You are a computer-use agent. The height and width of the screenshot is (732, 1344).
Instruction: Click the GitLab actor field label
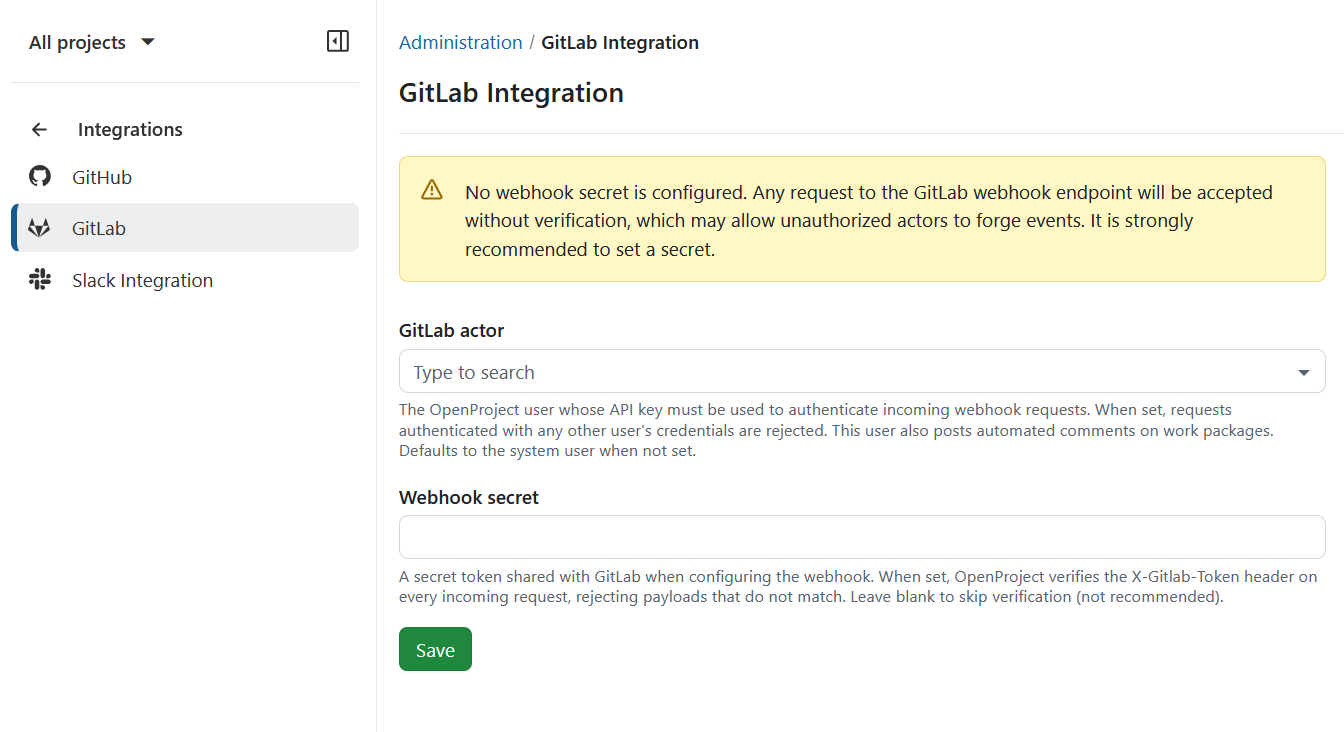tap(451, 330)
